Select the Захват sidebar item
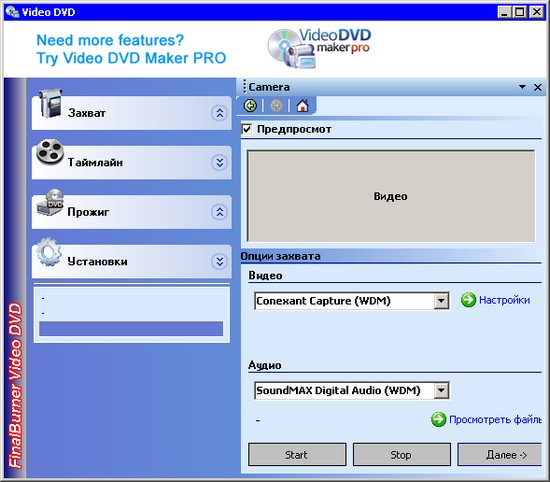 point(132,113)
